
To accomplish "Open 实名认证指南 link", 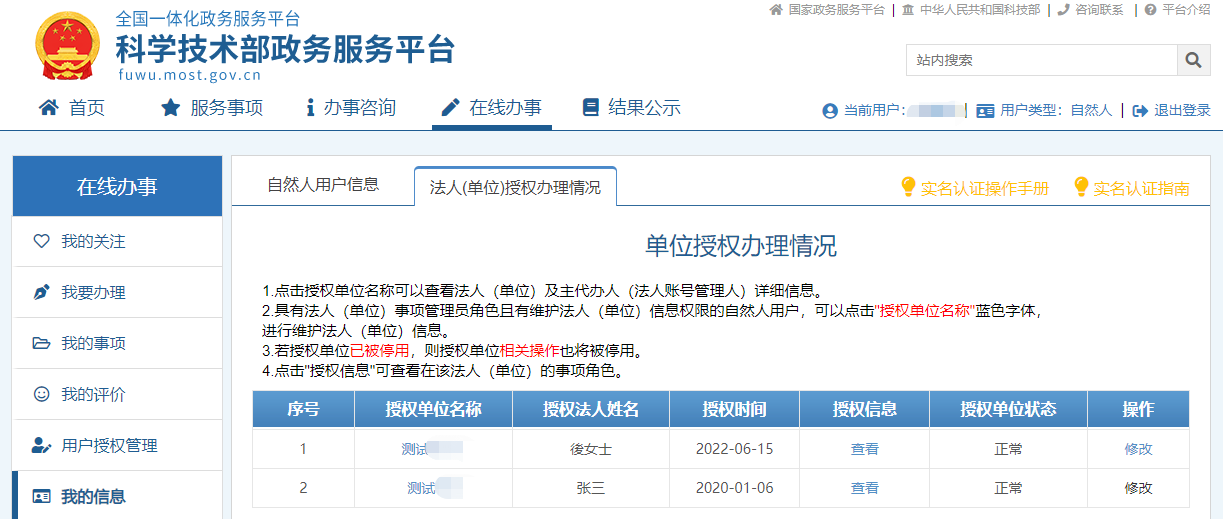I will coord(1131,187).
